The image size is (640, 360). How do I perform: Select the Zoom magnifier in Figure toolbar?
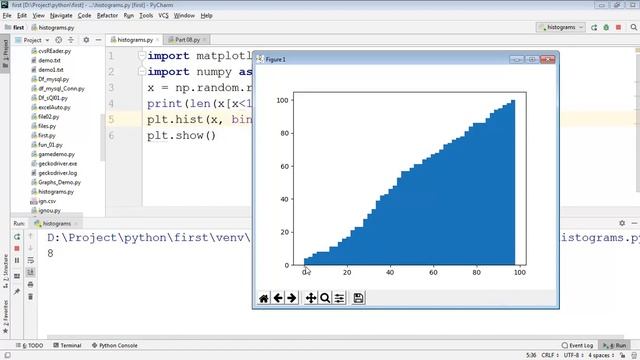pyautogui.click(x=325, y=298)
